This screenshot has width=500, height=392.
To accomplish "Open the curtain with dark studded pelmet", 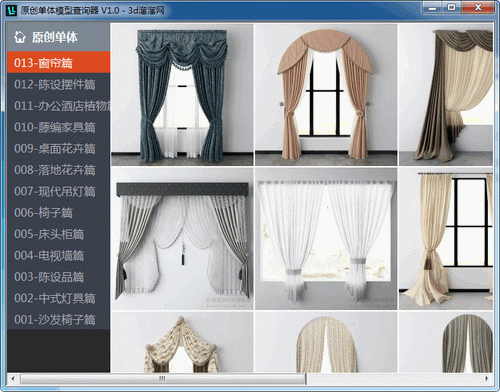I will 182,239.
